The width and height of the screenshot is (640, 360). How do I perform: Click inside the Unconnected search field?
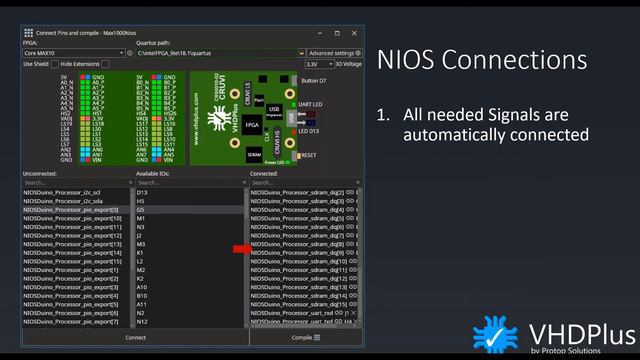click(75, 182)
